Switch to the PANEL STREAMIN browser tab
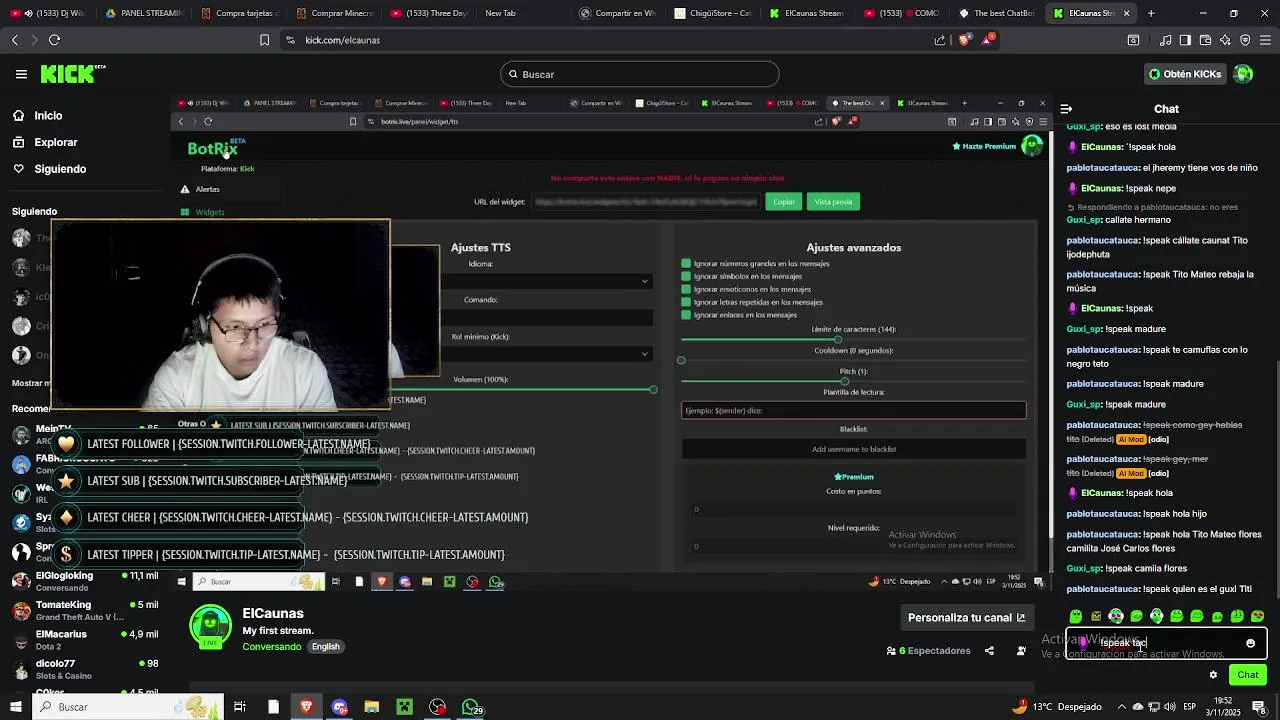The width and height of the screenshot is (1280, 720). (x=144, y=13)
